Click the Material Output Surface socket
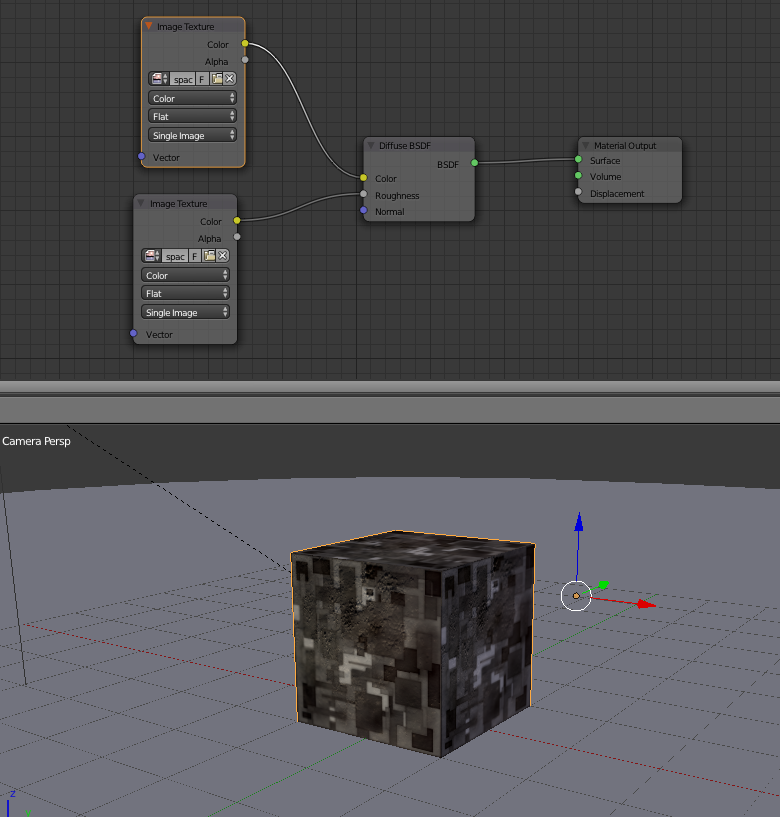The height and width of the screenshot is (817, 780). click(578, 159)
